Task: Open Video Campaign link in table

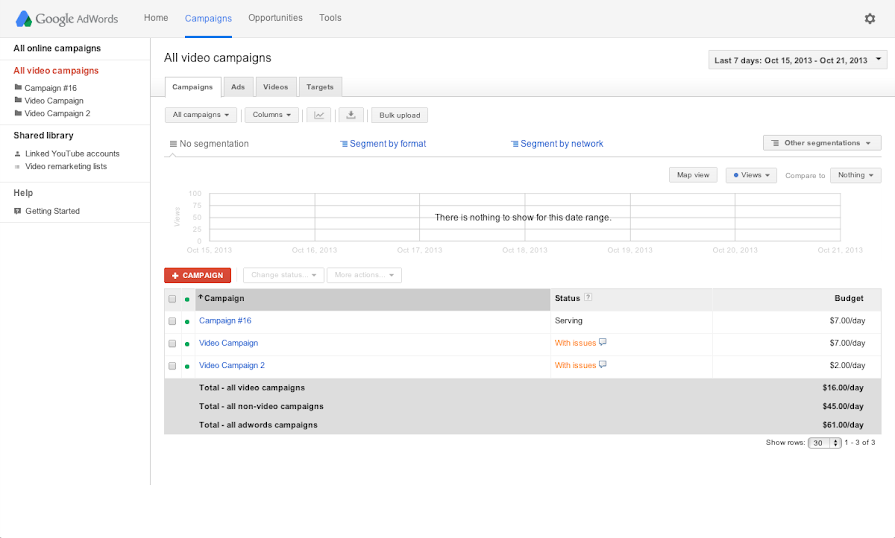Action: (228, 343)
